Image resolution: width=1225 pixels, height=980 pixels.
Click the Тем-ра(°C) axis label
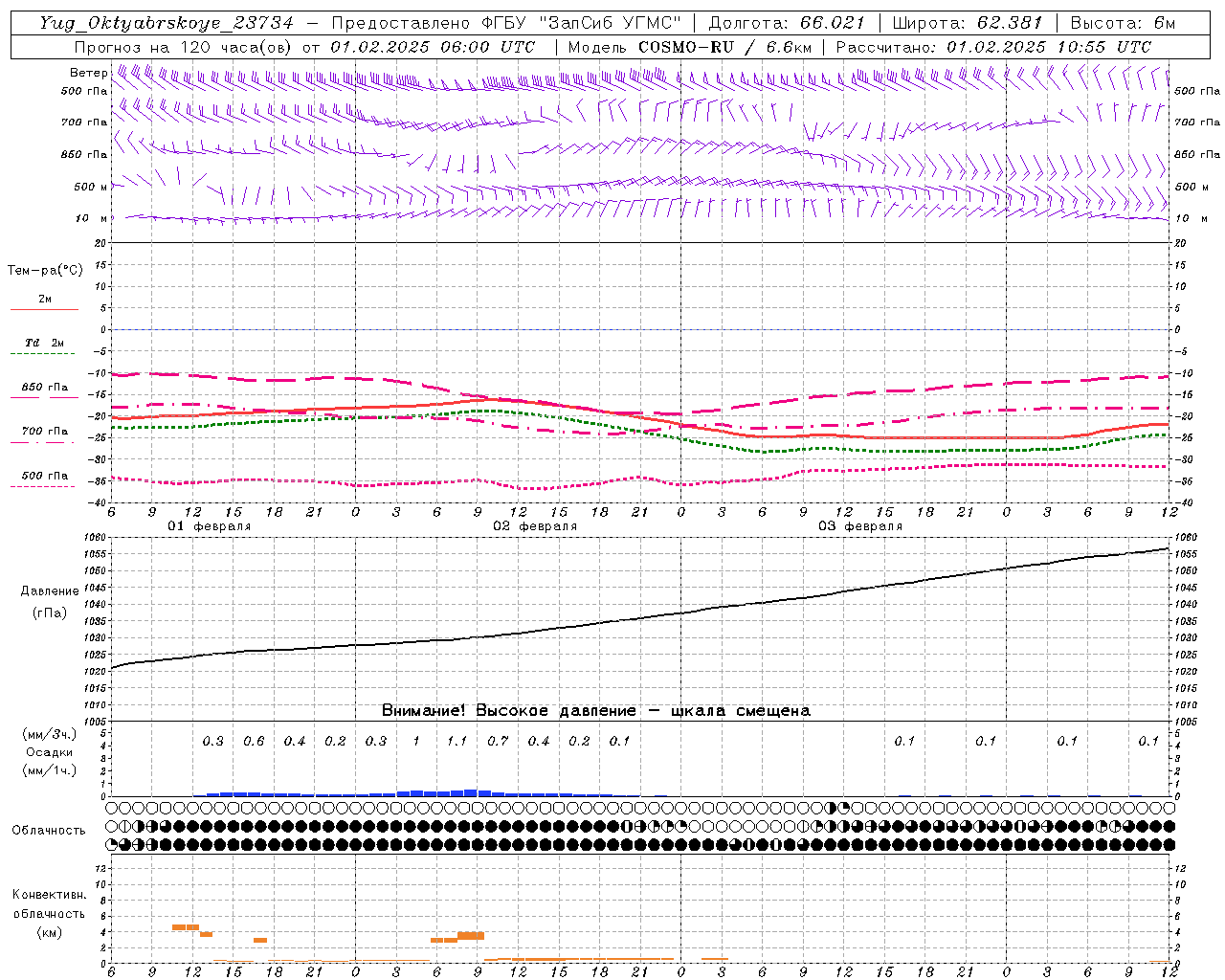(x=45, y=271)
